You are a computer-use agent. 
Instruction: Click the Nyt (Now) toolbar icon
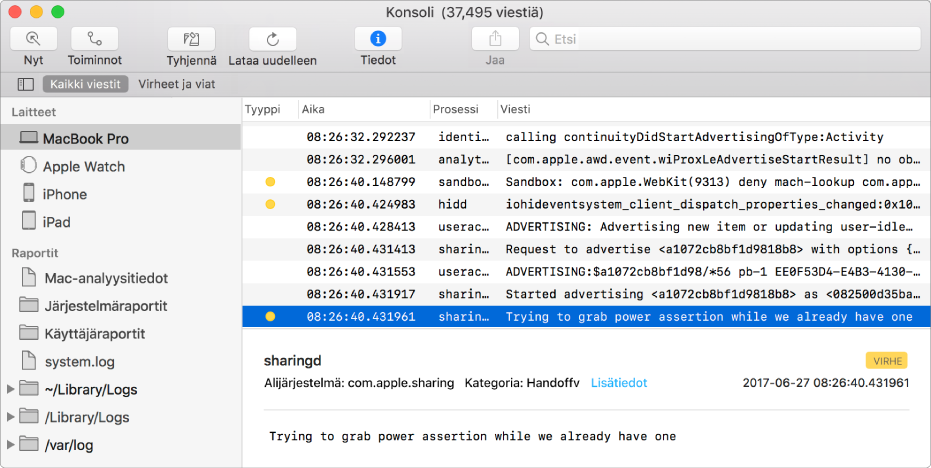[34, 39]
